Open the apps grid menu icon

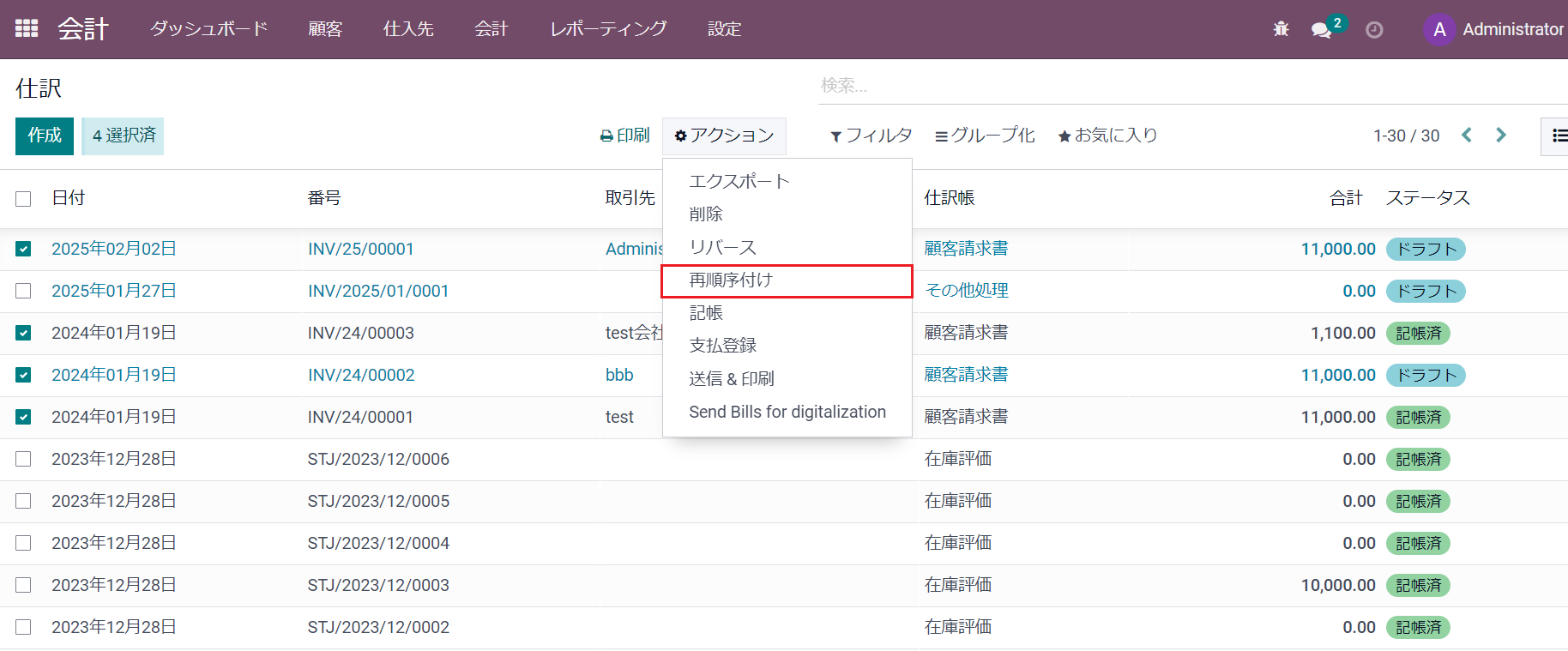(x=27, y=28)
